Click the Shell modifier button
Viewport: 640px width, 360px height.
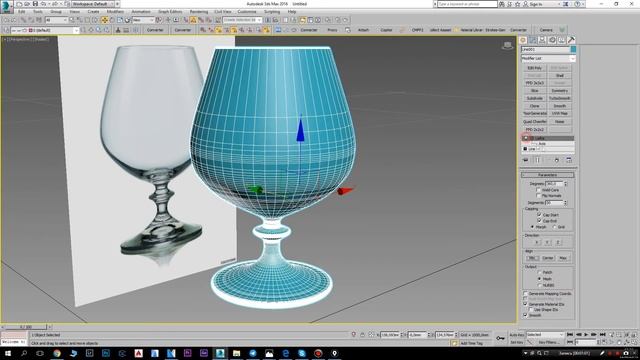[560, 76]
